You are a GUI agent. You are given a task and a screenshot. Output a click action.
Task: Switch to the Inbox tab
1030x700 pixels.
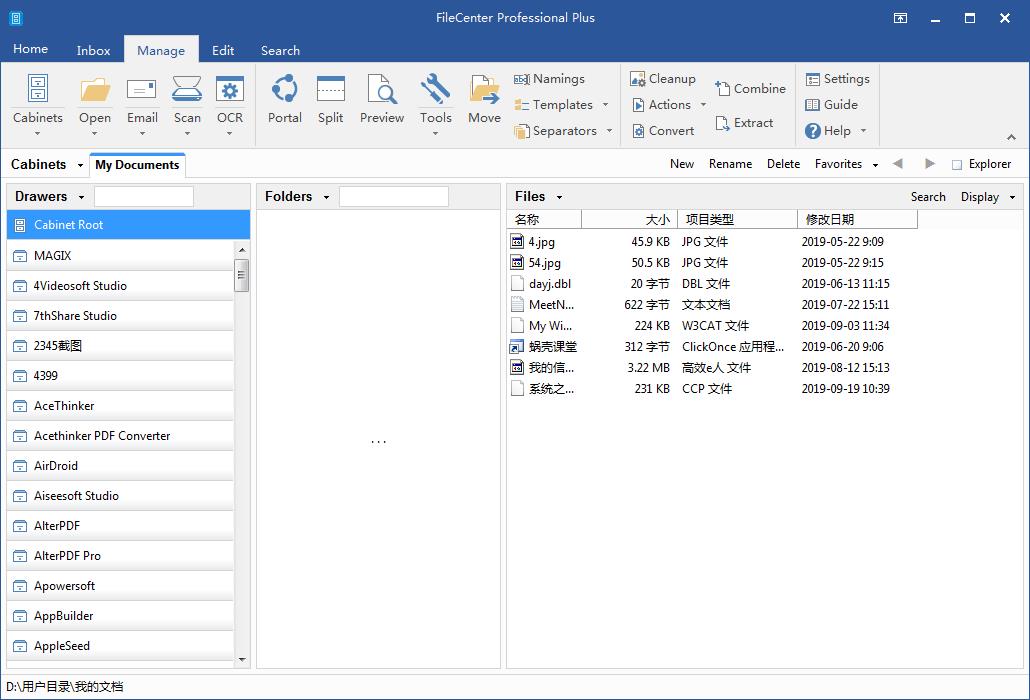pyautogui.click(x=94, y=50)
